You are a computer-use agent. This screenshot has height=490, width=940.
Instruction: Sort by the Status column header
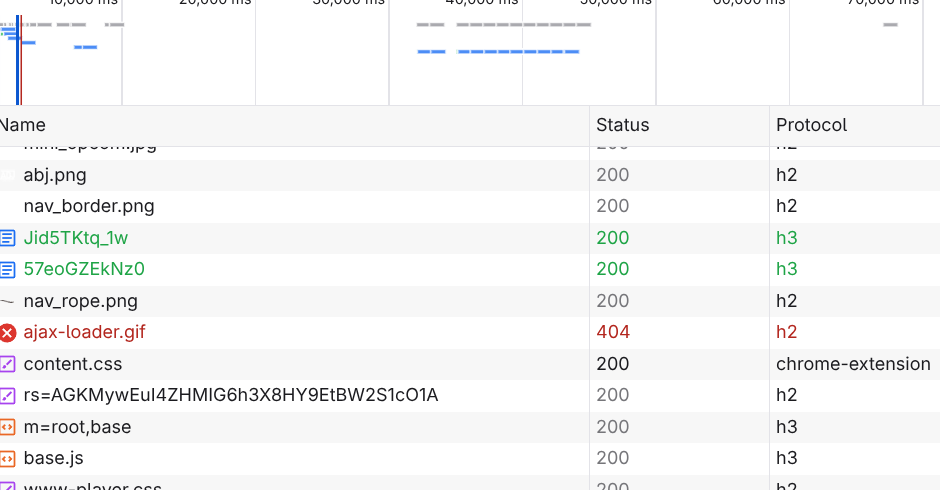(679, 125)
